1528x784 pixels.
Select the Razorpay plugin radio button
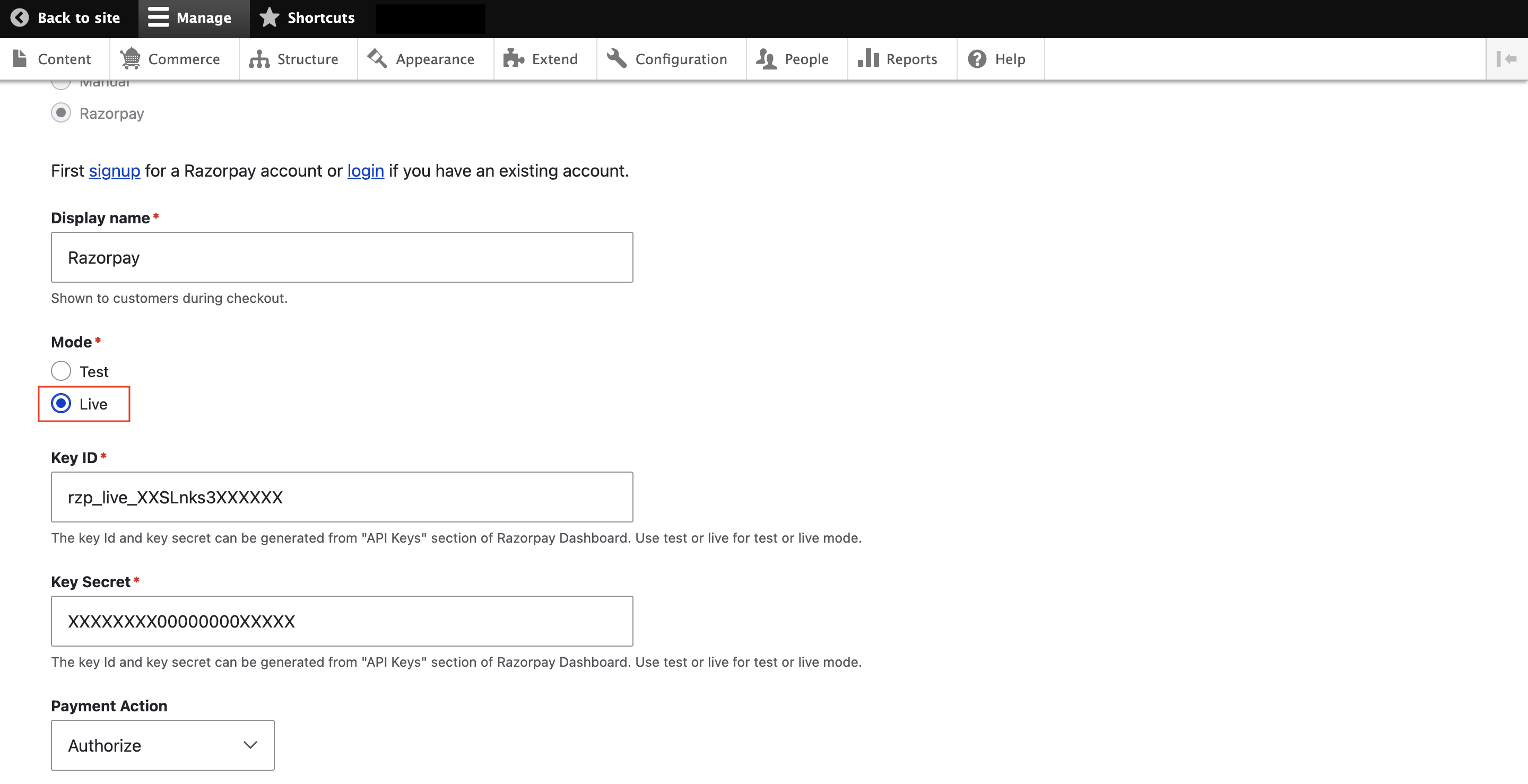61,112
